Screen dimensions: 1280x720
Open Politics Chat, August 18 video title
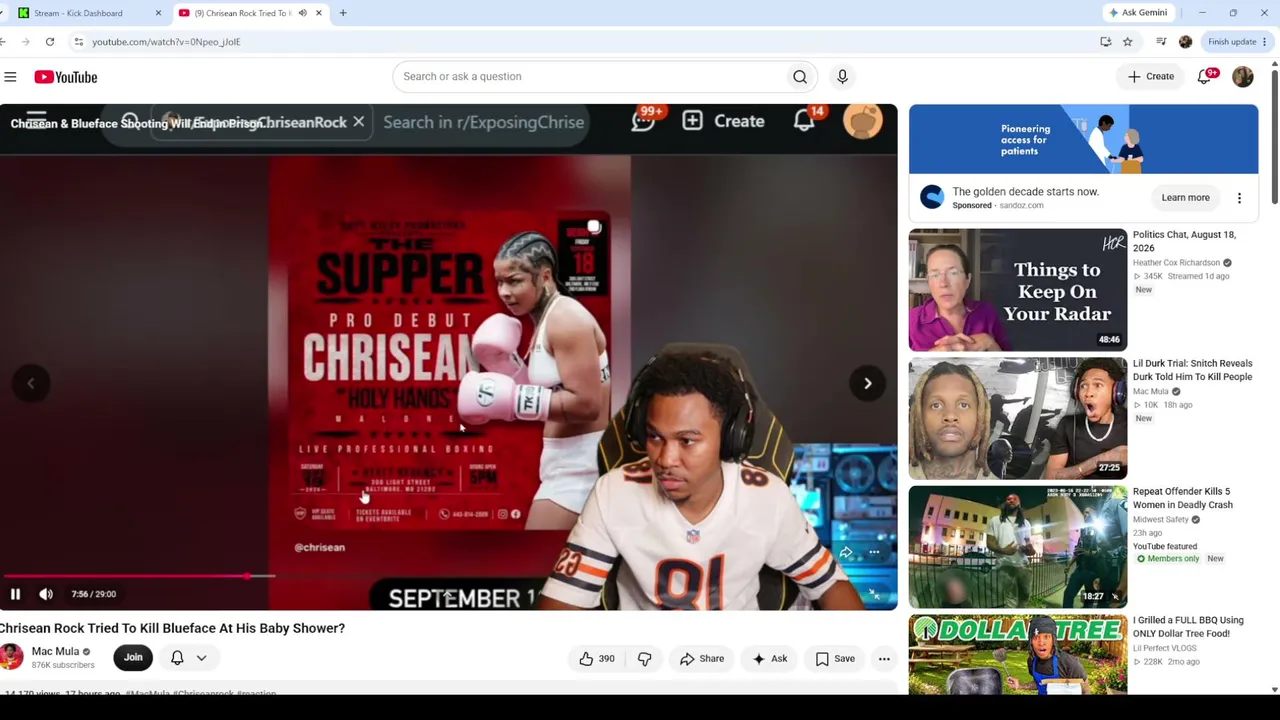[1184, 241]
